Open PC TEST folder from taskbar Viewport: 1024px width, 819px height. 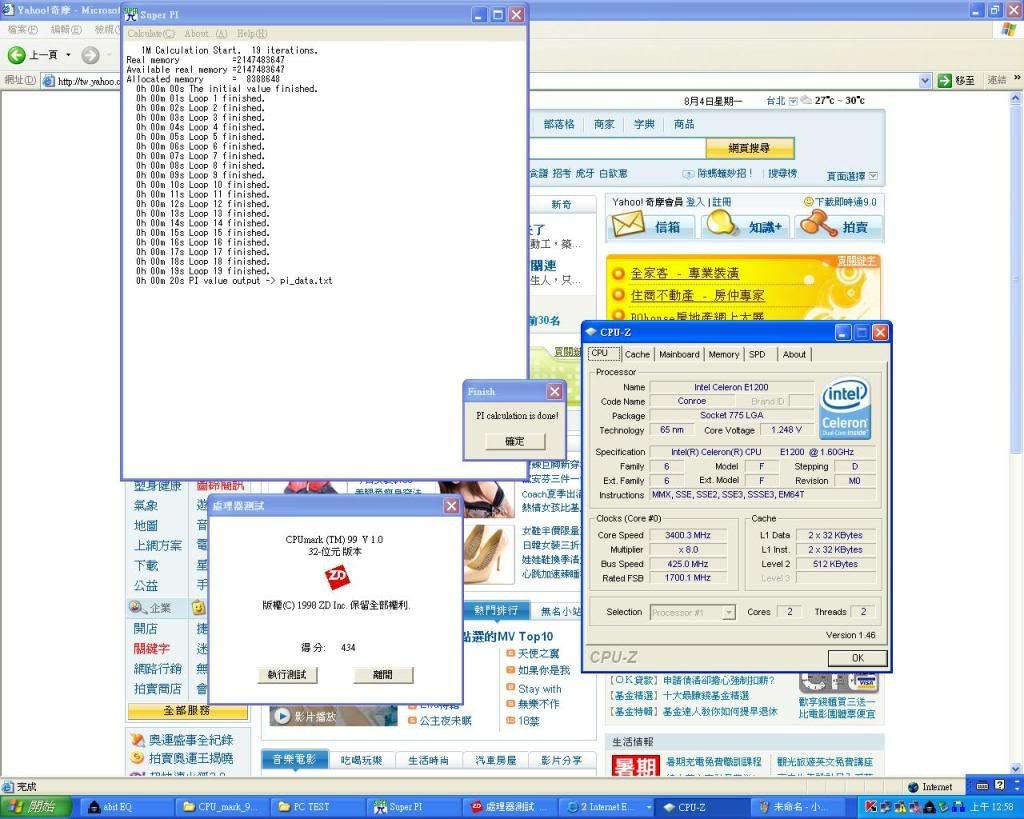[x=316, y=807]
